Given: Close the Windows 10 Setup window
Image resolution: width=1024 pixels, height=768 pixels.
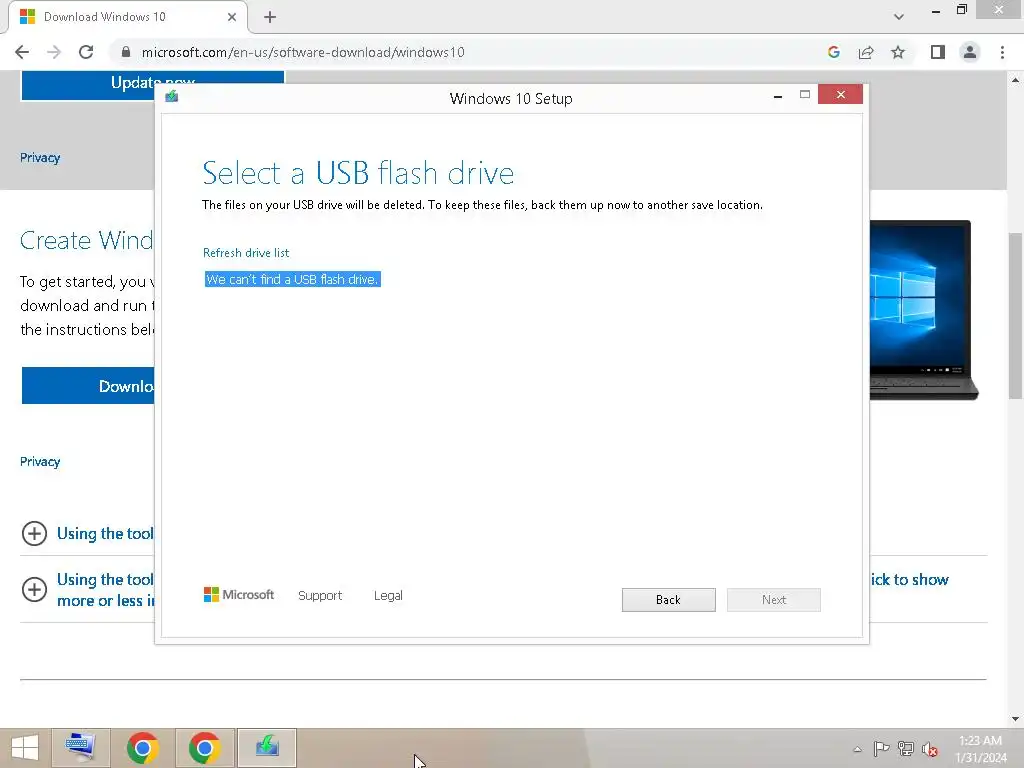Looking at the screenshot, I should tap(840, 95).
